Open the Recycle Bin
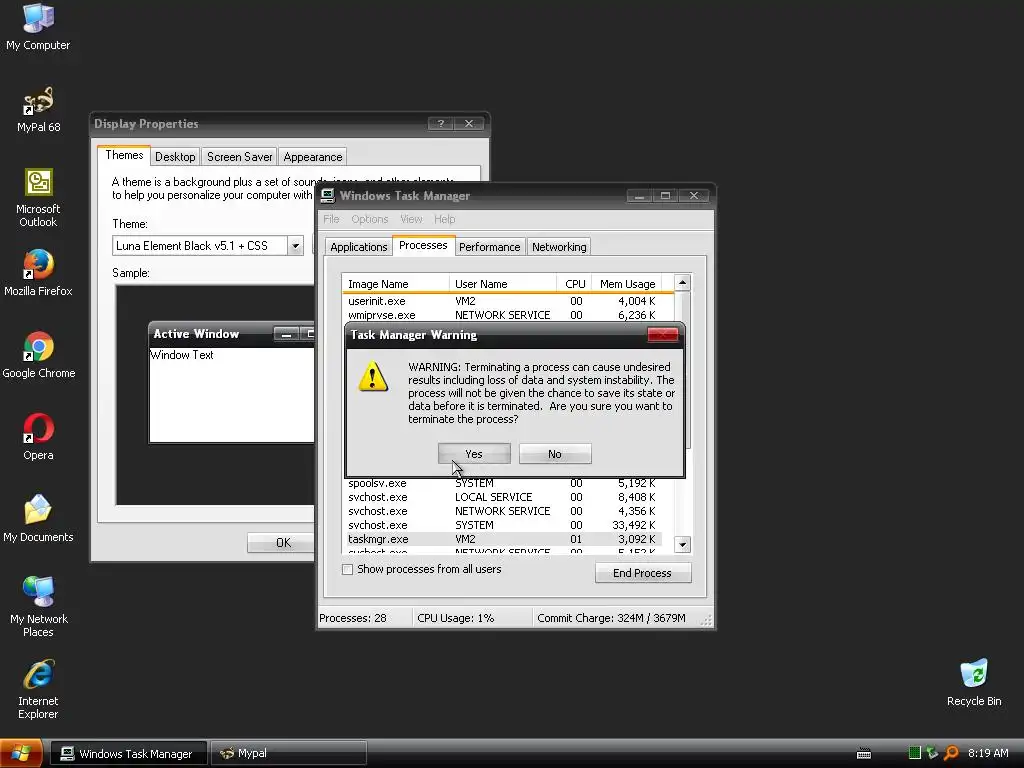The image size is (1024, 768). 974,682
